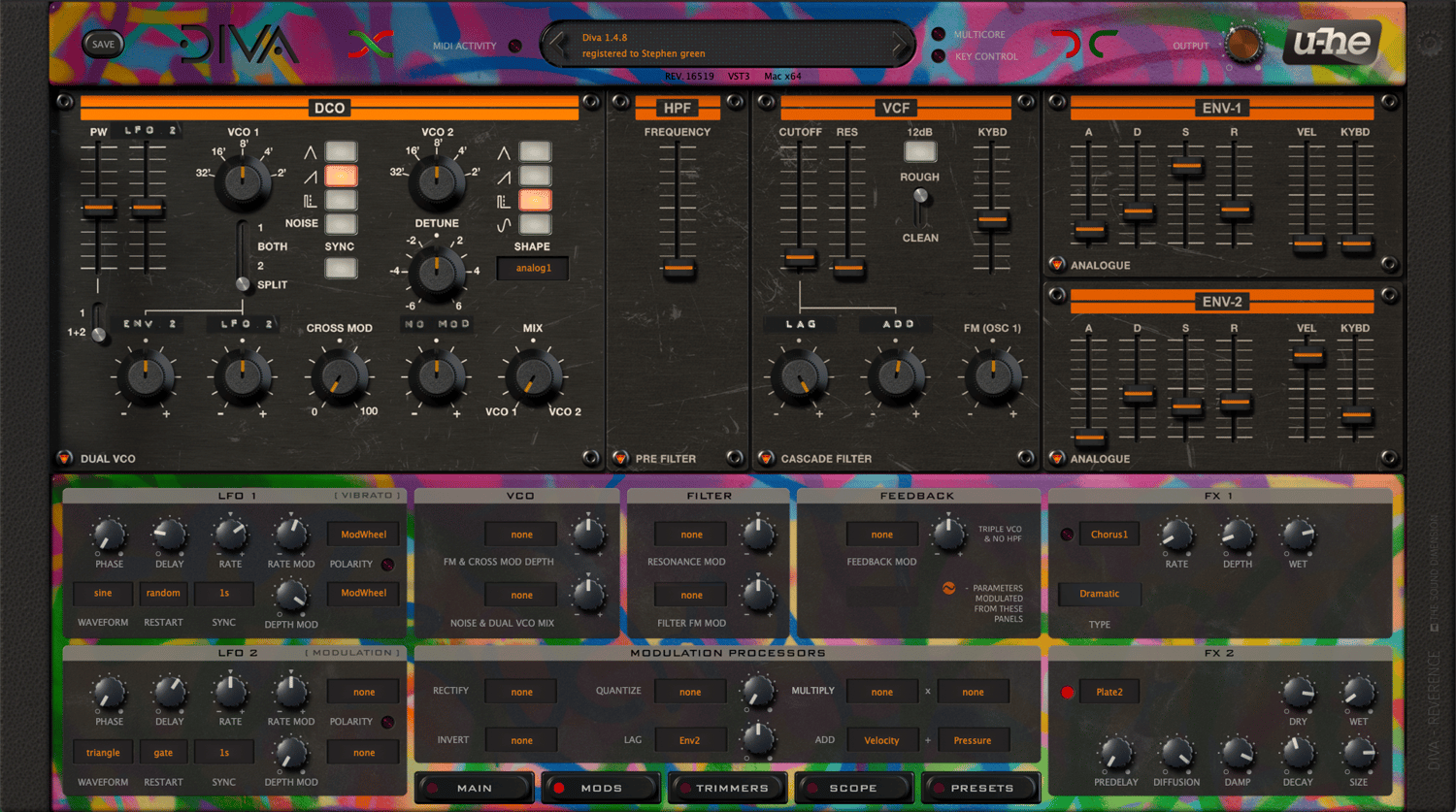Open the LAG Env2 source selector
The width and height of the screenshot is (1456, 812).
pyautogui.click(x=689, y=740)
